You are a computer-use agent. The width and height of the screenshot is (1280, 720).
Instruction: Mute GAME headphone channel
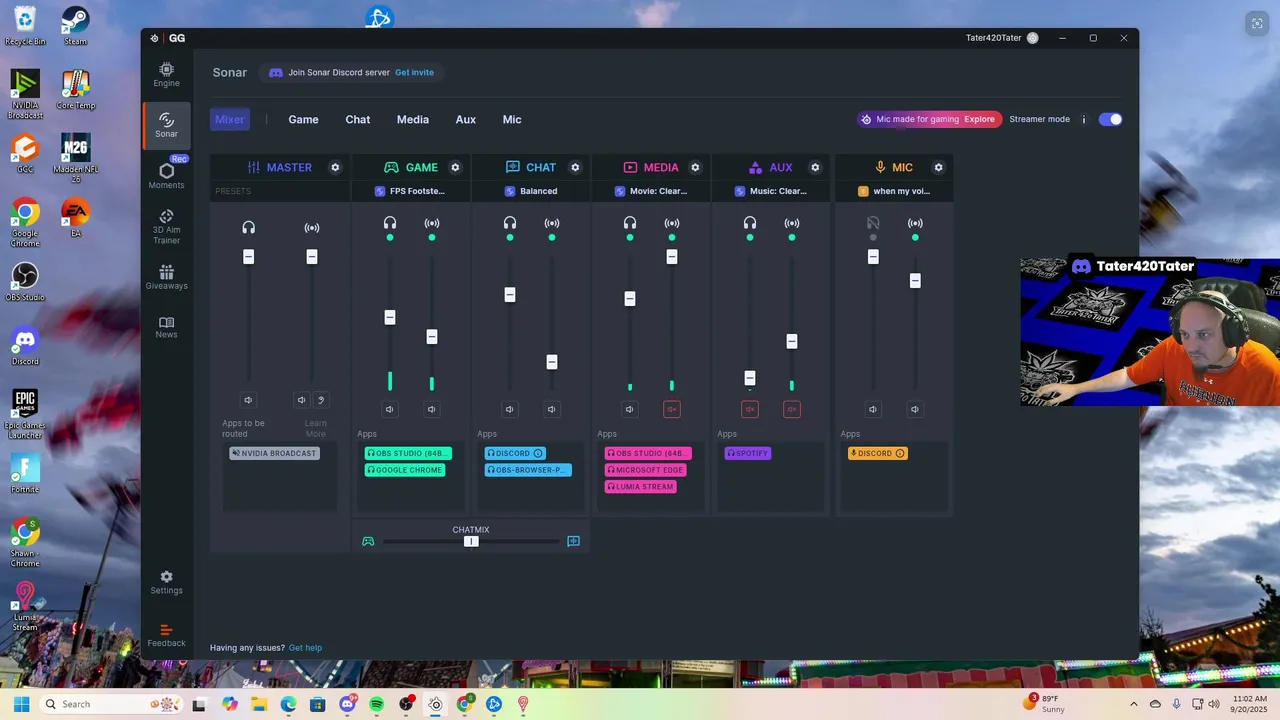[390, 409]
